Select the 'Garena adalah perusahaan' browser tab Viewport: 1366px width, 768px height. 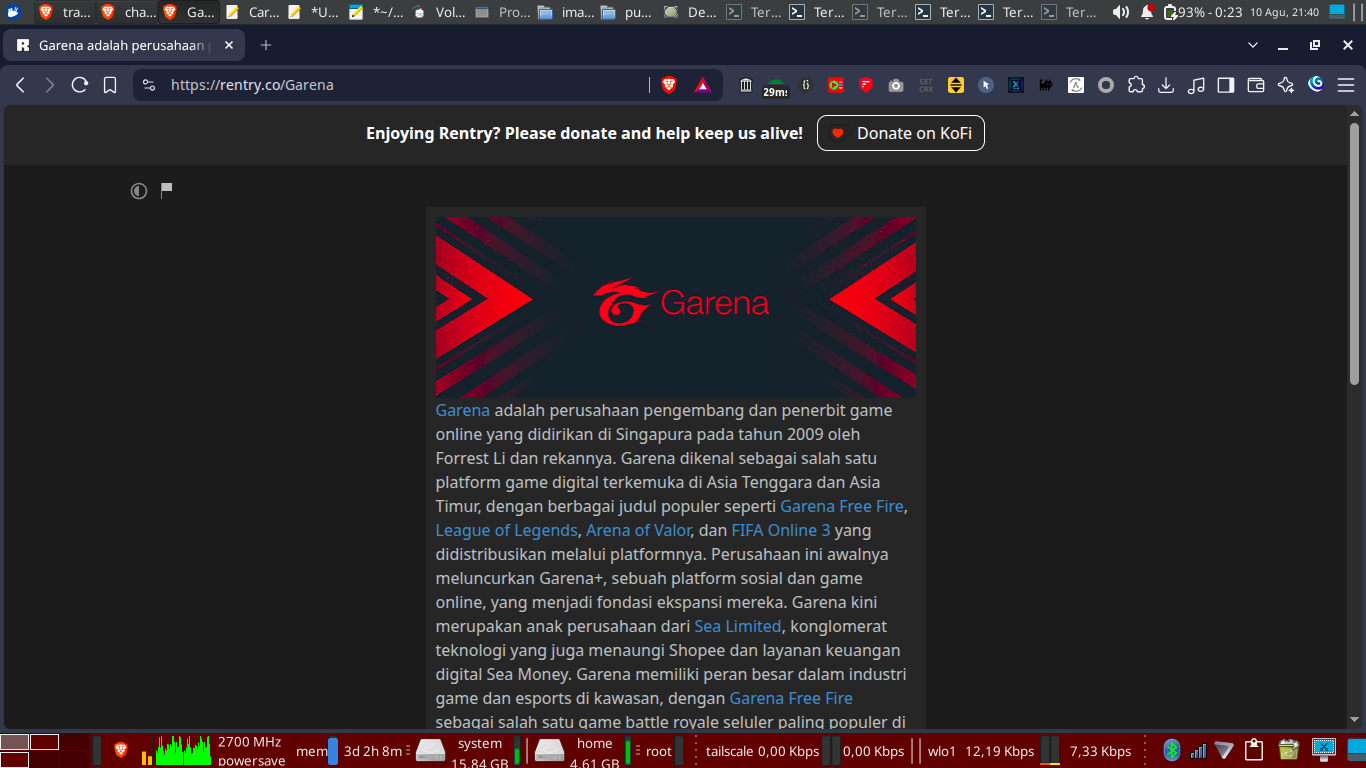125,46
